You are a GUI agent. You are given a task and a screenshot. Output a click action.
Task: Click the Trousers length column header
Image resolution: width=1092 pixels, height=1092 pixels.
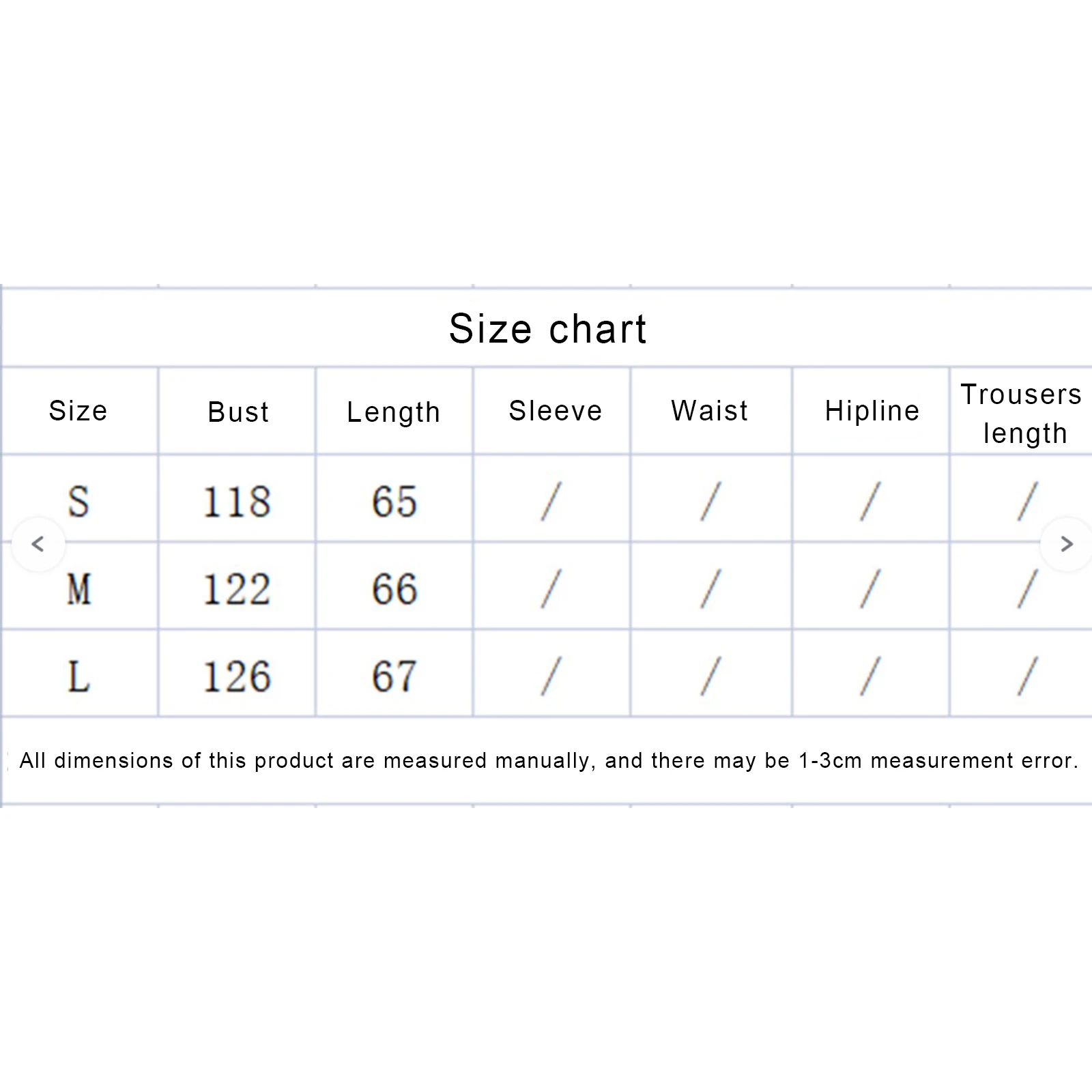[x=1022, y=414]
